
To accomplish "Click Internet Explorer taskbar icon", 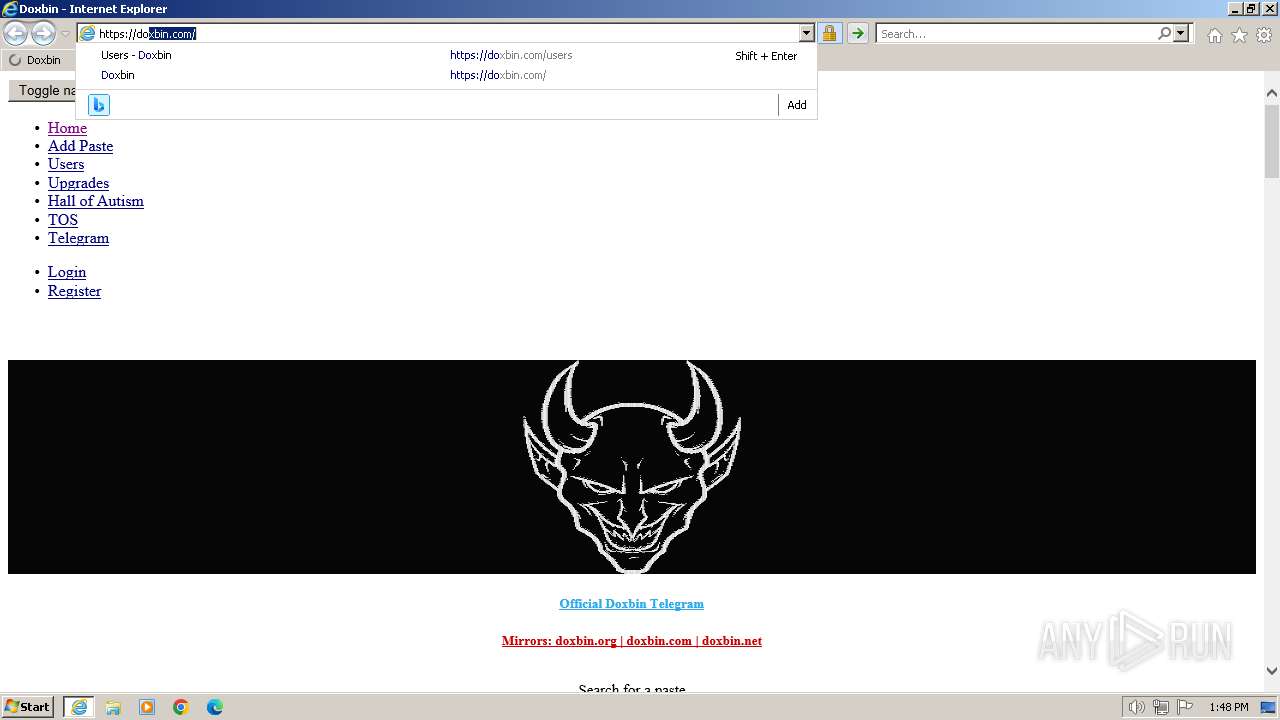I will [x=79, y=707].
